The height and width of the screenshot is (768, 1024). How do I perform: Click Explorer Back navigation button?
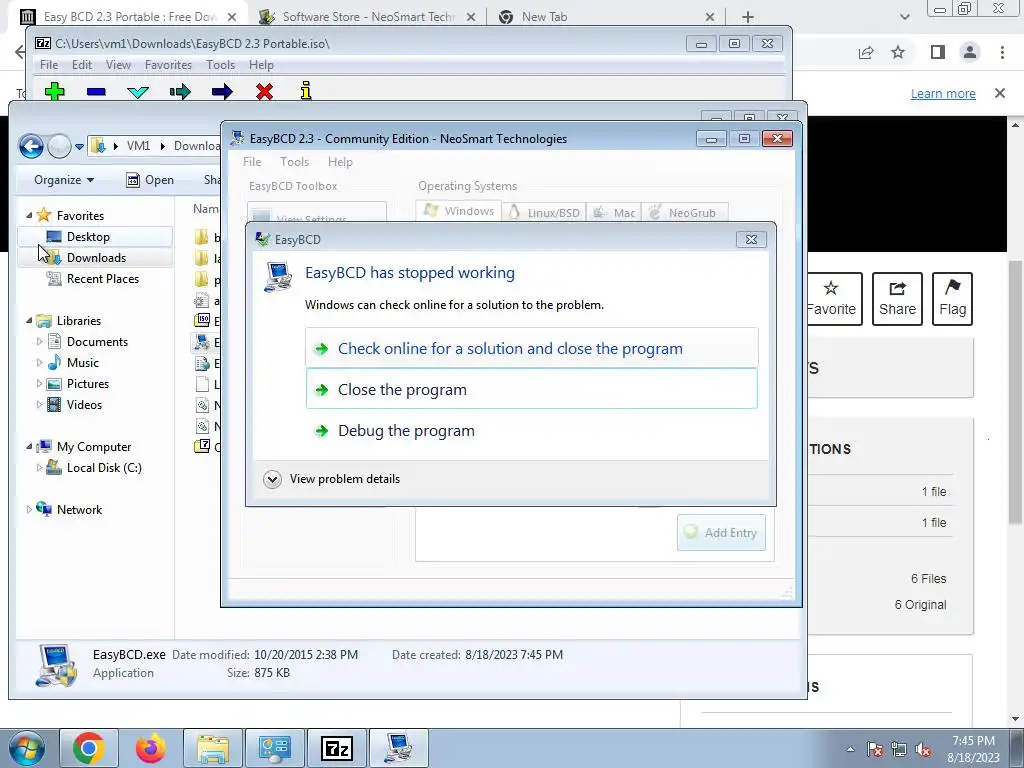coord(31,146)
